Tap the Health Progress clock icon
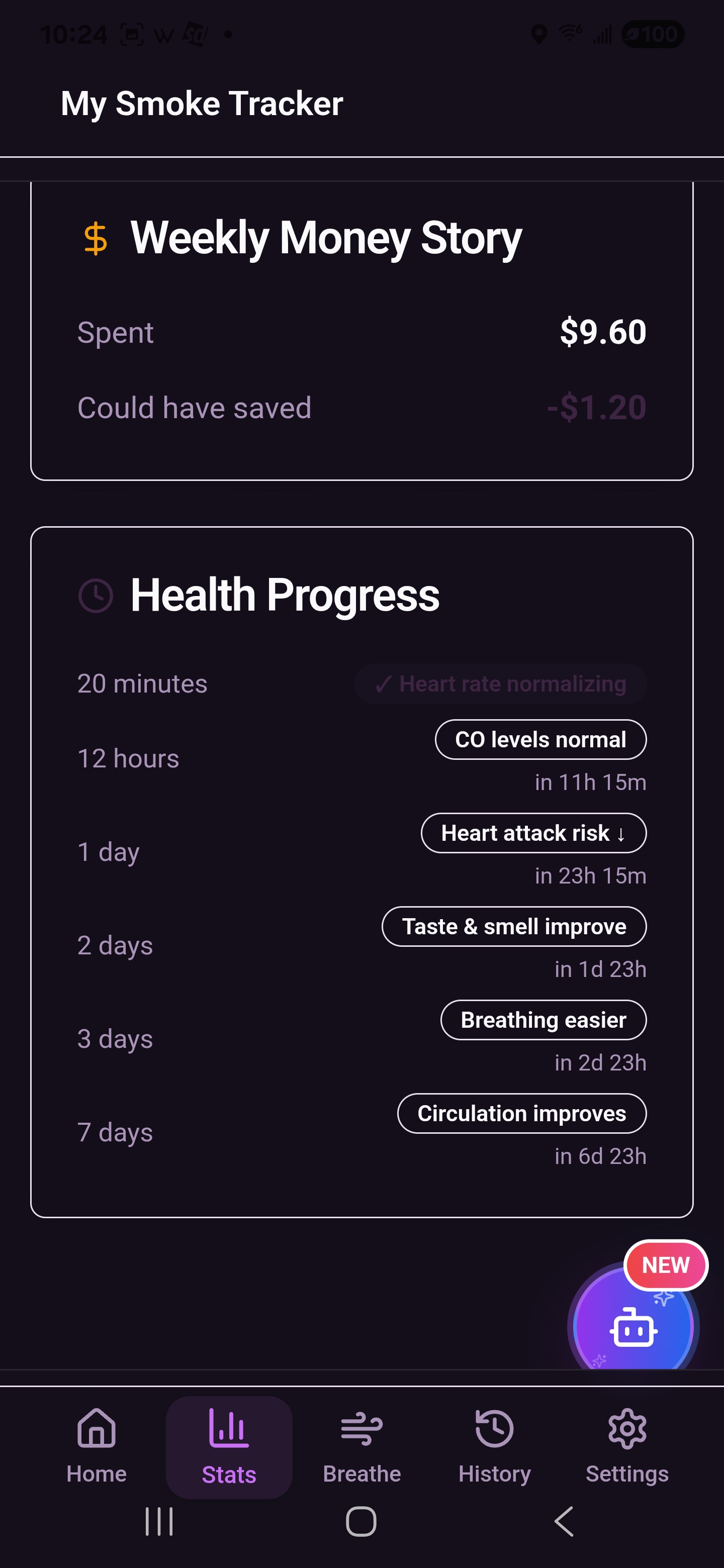This screenshot has height=1568, width=724. point(96,596)
